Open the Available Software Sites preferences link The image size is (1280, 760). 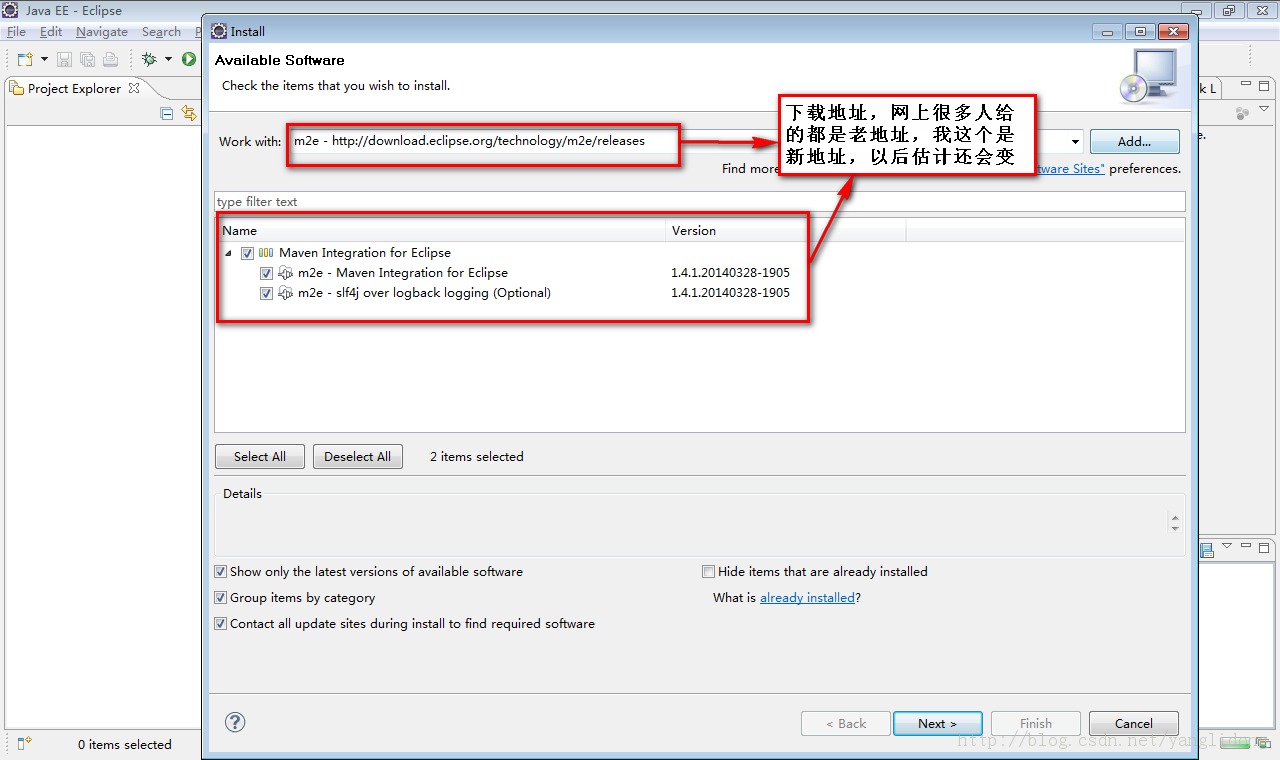[x=1069, y=169]
